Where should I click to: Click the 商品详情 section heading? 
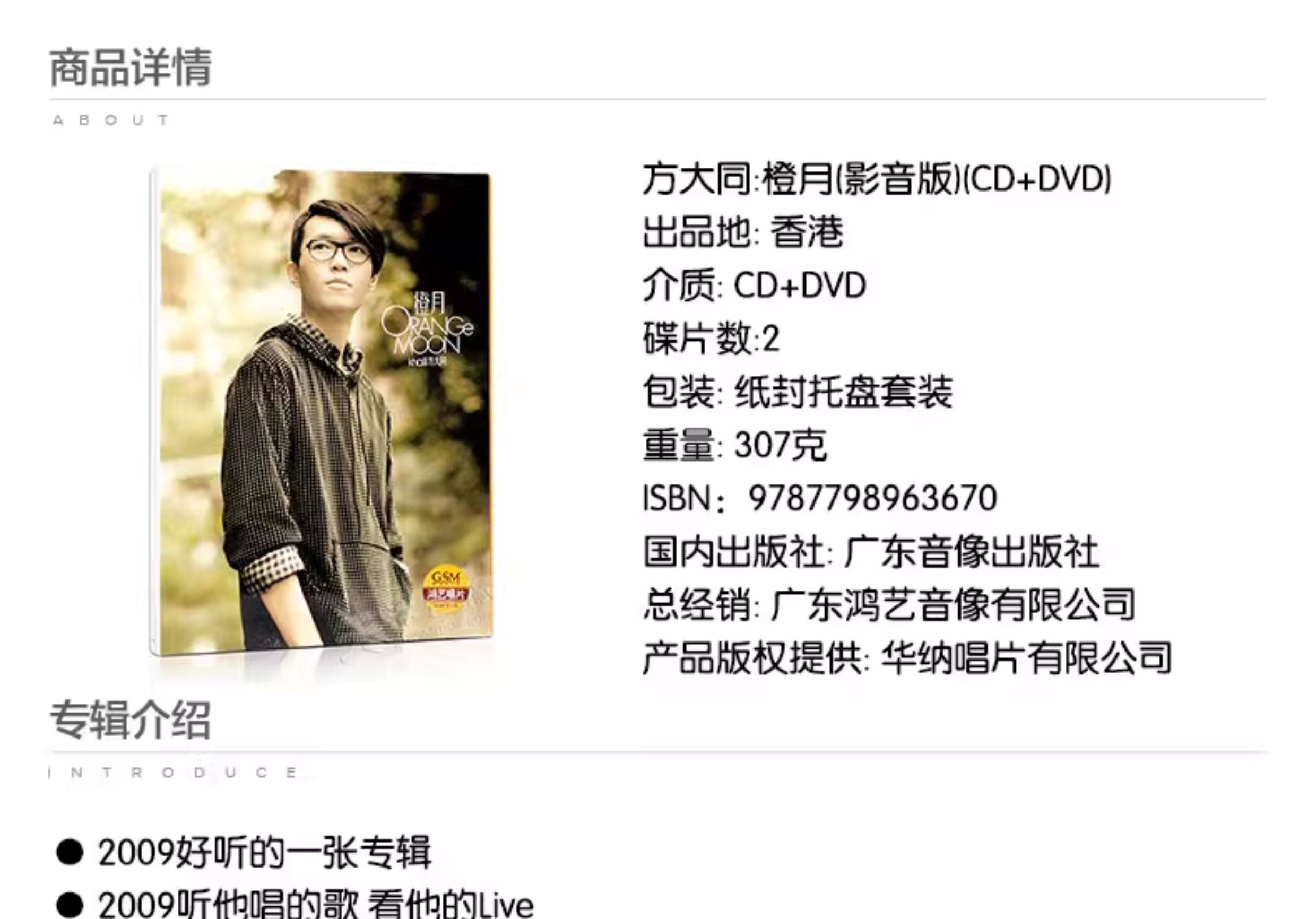pos(131,68)
